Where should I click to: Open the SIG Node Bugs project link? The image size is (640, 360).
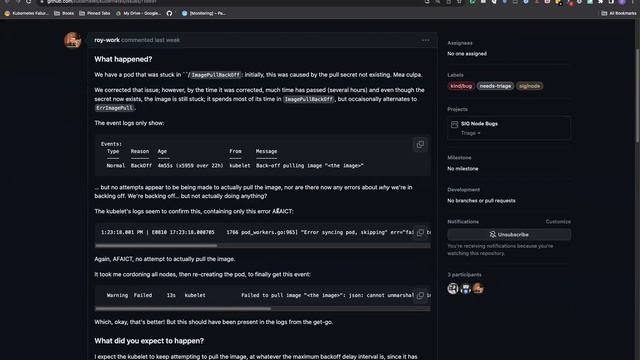click(479, 124)
